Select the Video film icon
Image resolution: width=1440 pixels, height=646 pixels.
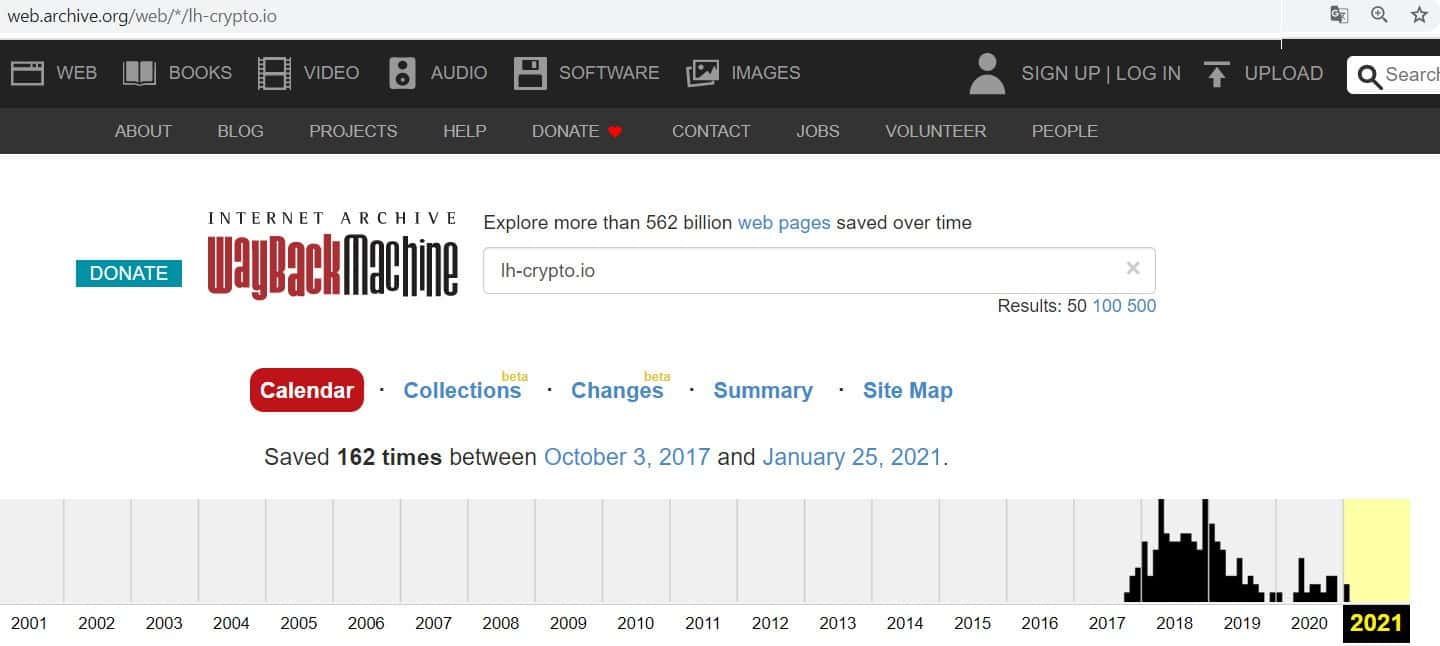pos(274,73)
